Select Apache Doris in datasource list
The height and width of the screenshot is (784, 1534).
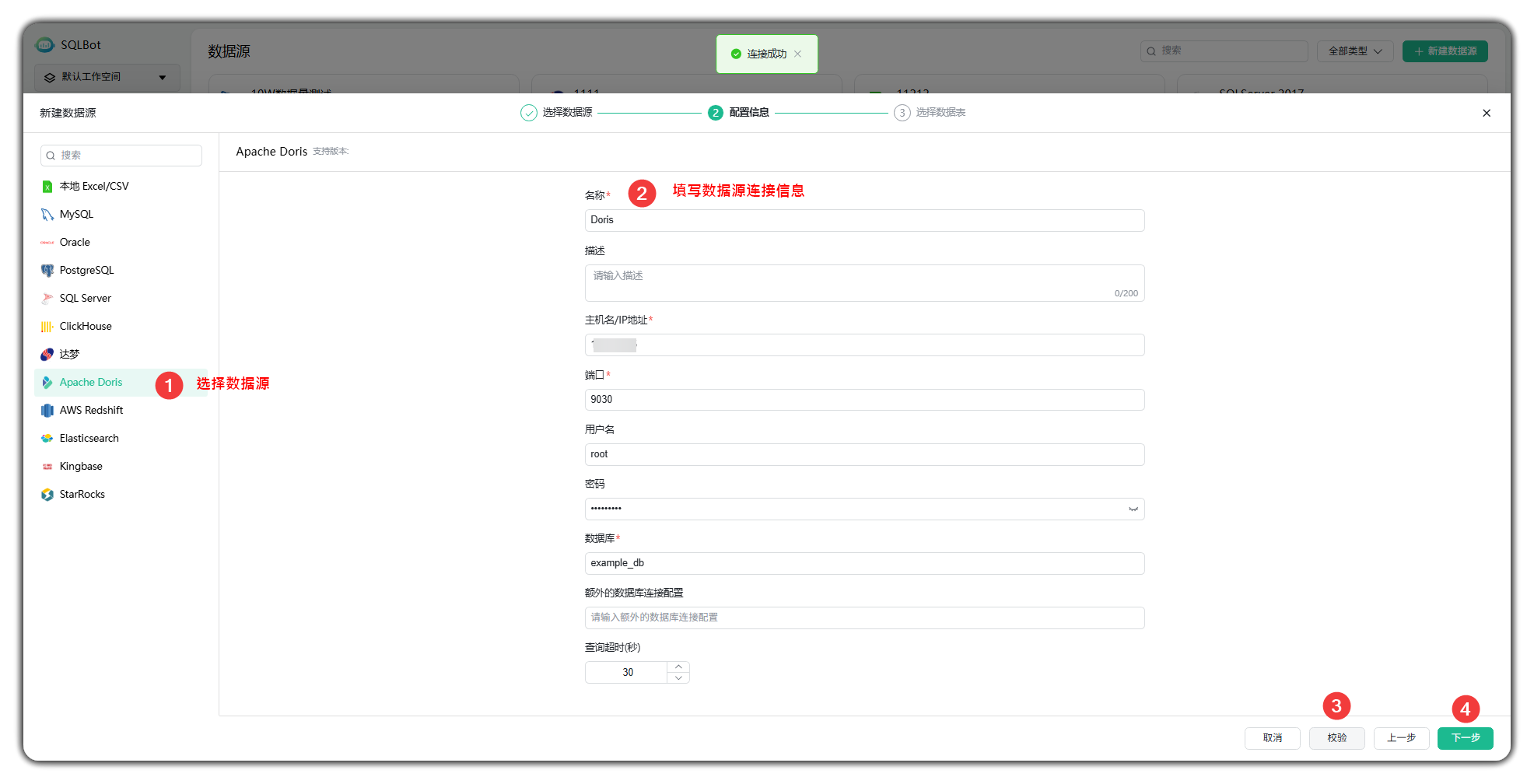tap(91, 383)
